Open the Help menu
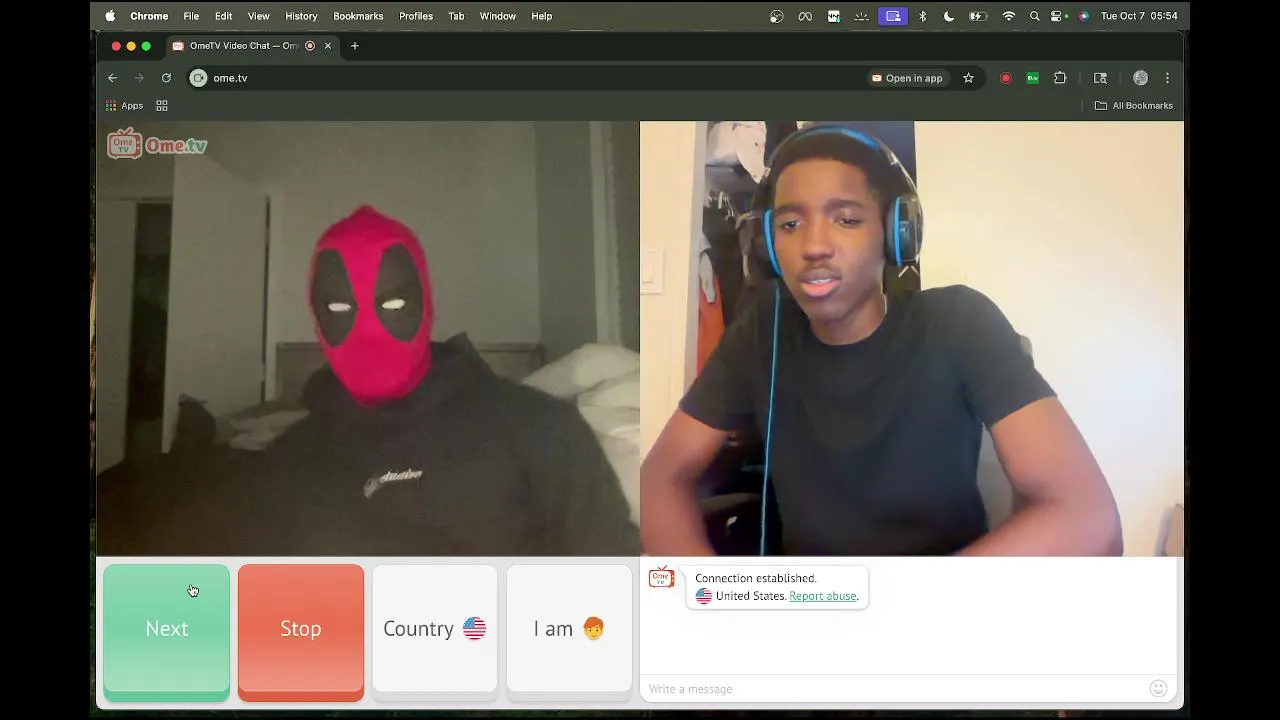 541,16
